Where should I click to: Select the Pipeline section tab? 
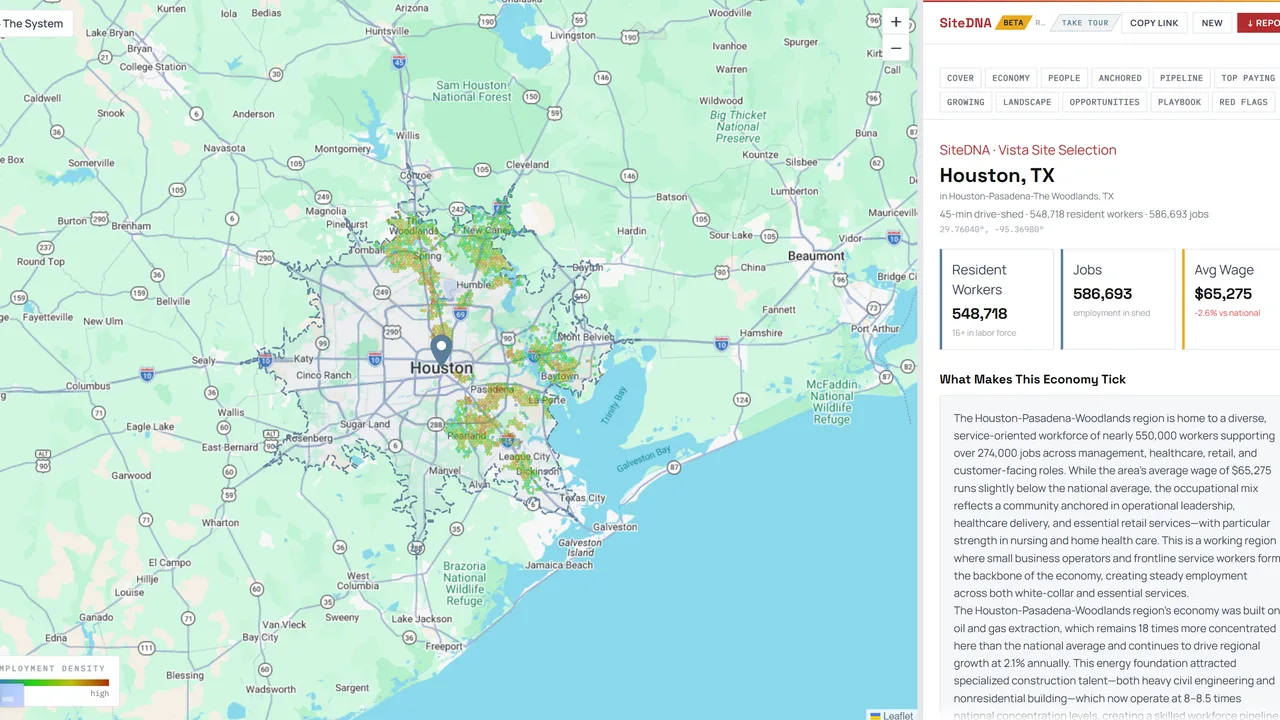[x=1181, y=78]
